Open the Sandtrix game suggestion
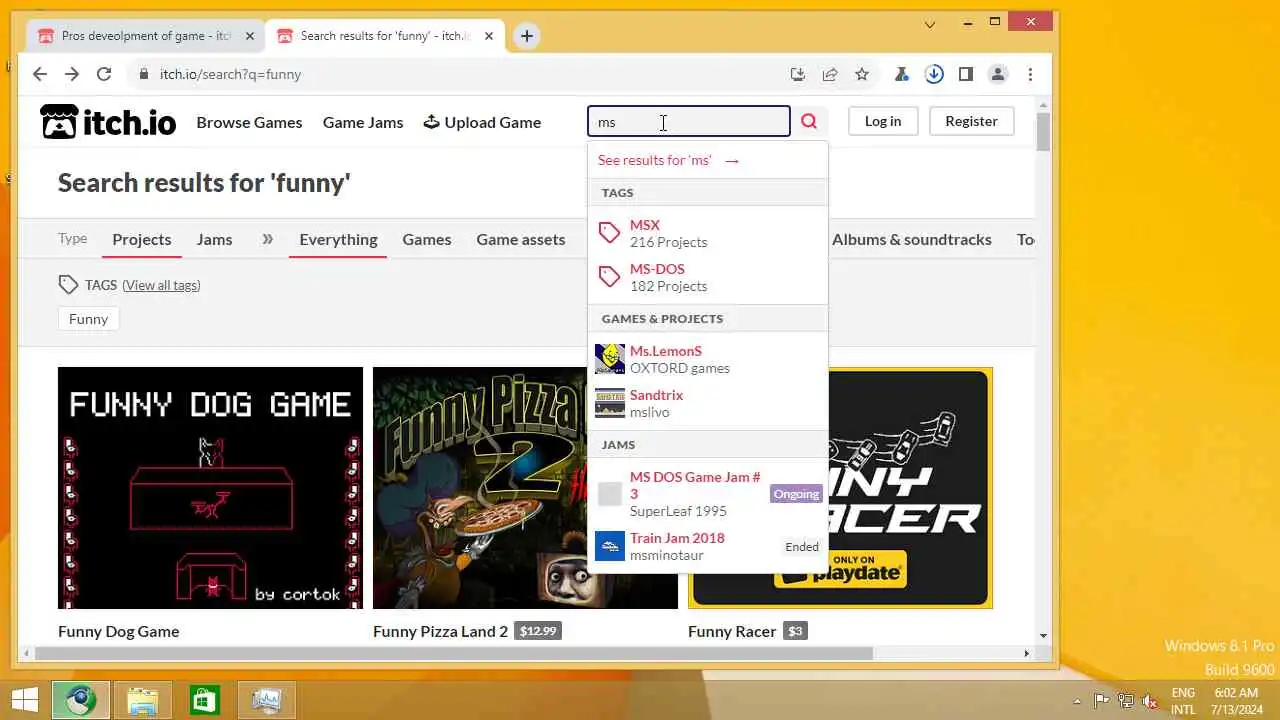Image resolution: width=1280 pixels, height=720 pixels. point(708,403)
